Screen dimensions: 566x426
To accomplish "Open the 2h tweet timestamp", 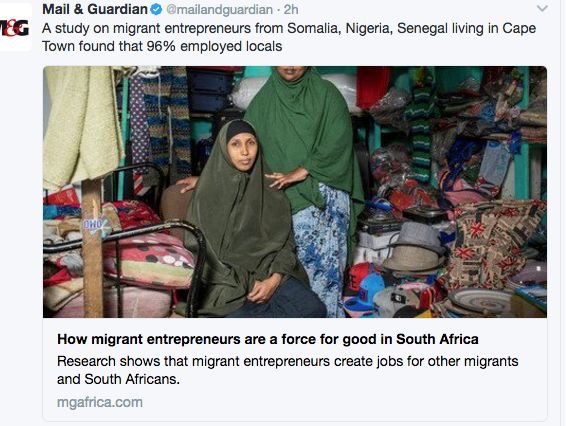I will (291, 10).
